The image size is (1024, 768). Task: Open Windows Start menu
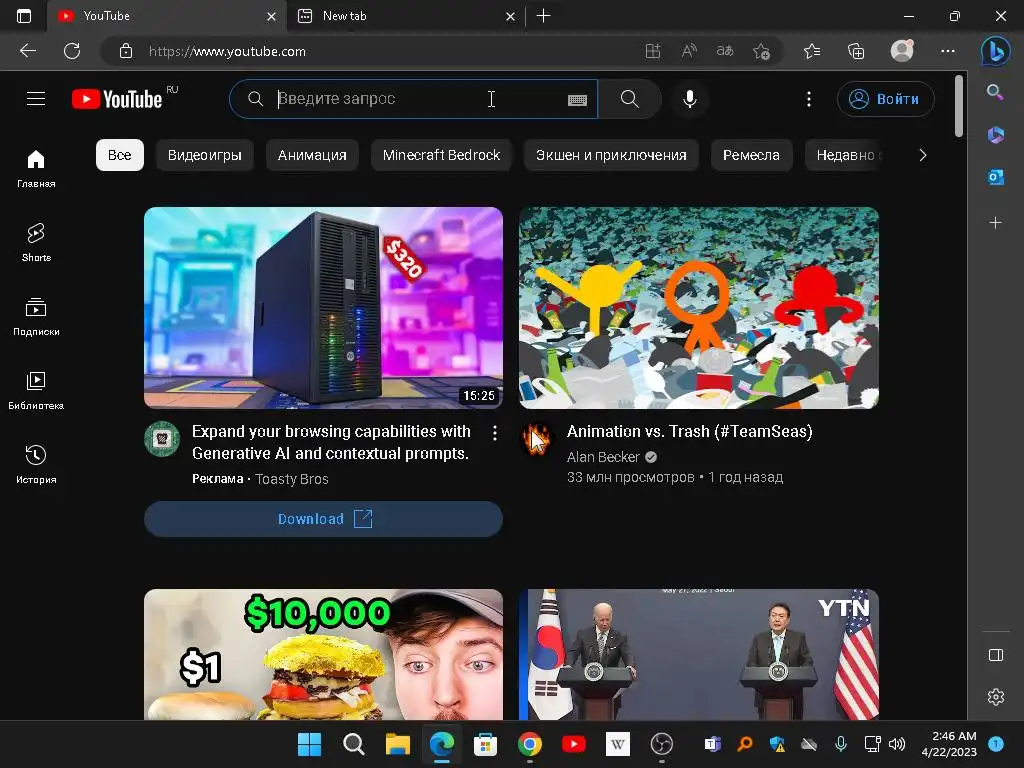point(309,744)
